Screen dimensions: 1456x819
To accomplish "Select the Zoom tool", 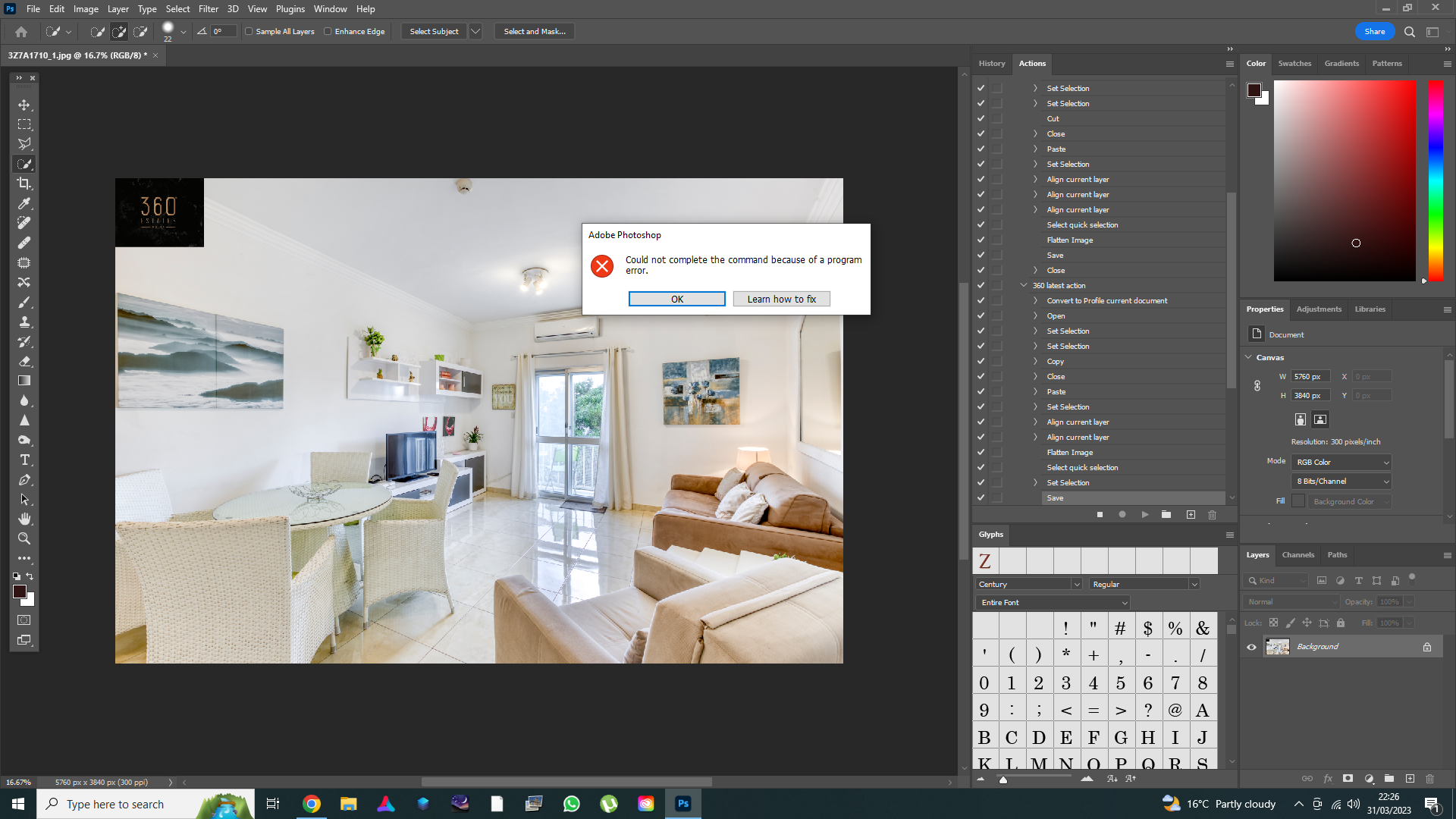I will (x=24, y=538).
